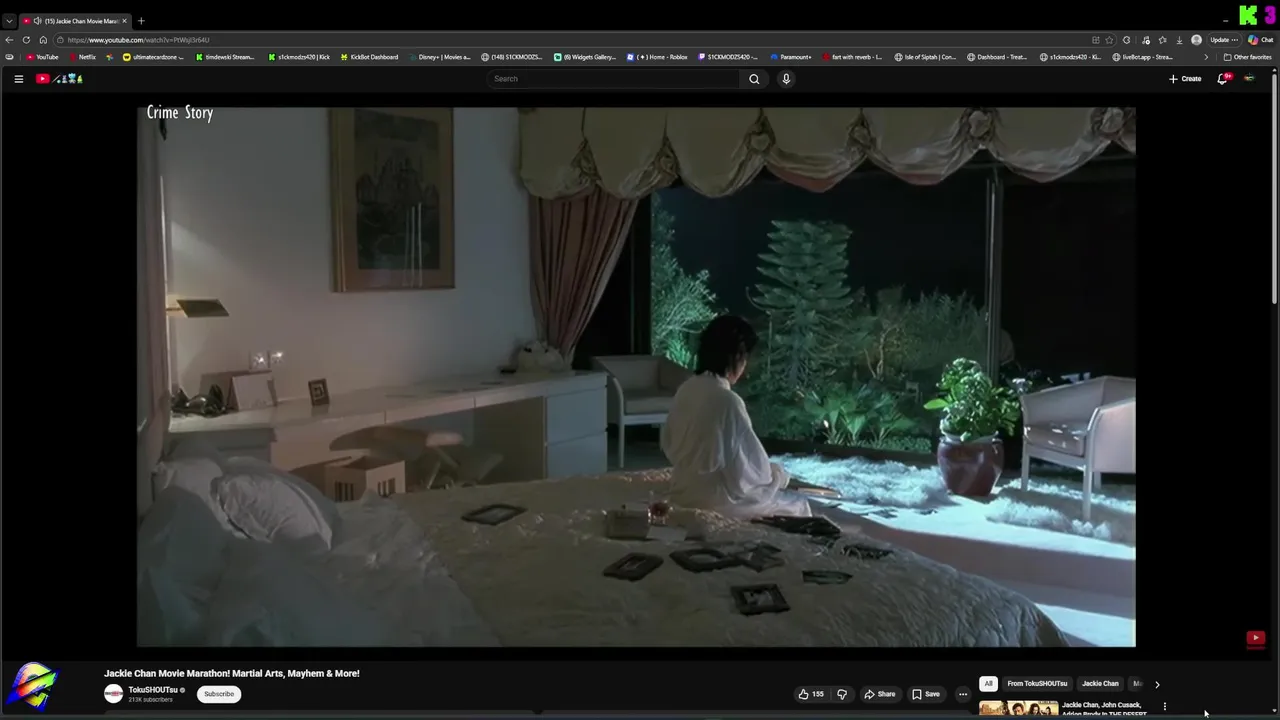
Task: Open the s1ckmodzs420 | Kick bookmark
Action: point(299,57)
